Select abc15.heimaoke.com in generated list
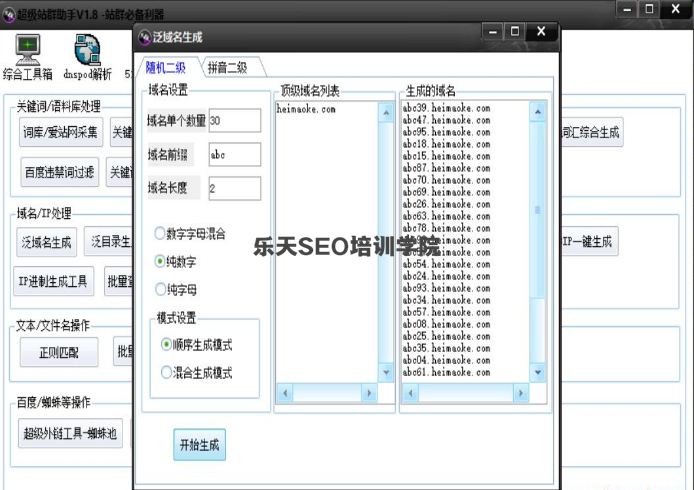The image size is (694, 490). pos(447,156)
